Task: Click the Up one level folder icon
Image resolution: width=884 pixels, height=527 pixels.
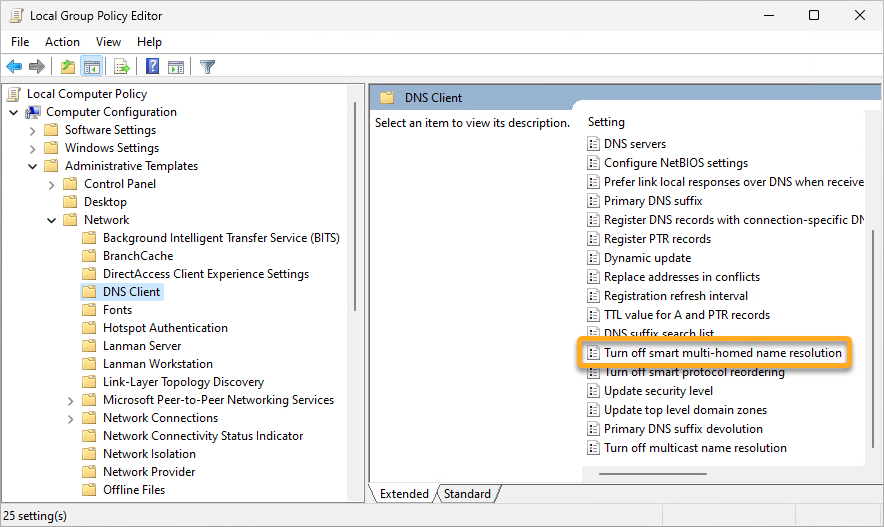Action: click(67, 67)
